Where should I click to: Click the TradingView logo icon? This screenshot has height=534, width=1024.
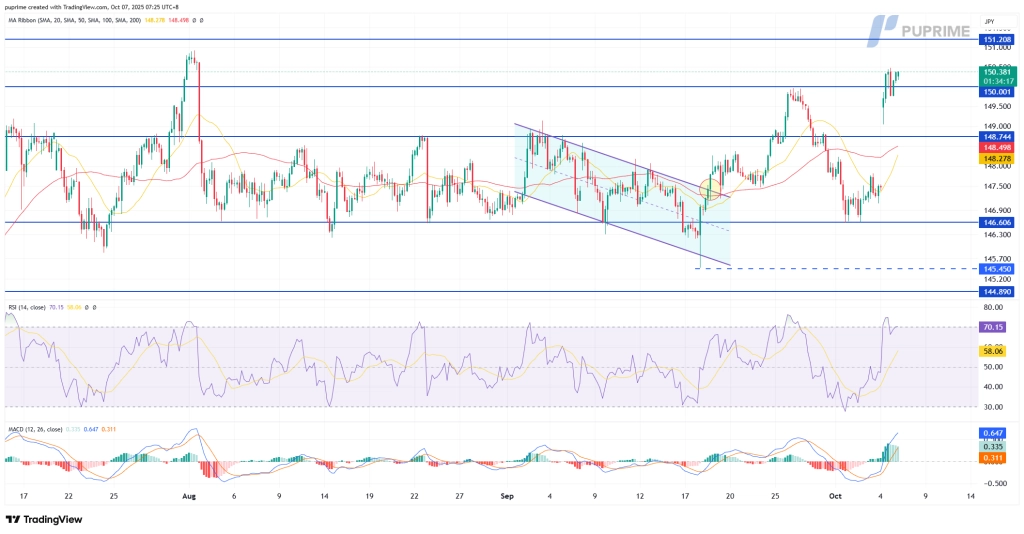click(14, 519)
